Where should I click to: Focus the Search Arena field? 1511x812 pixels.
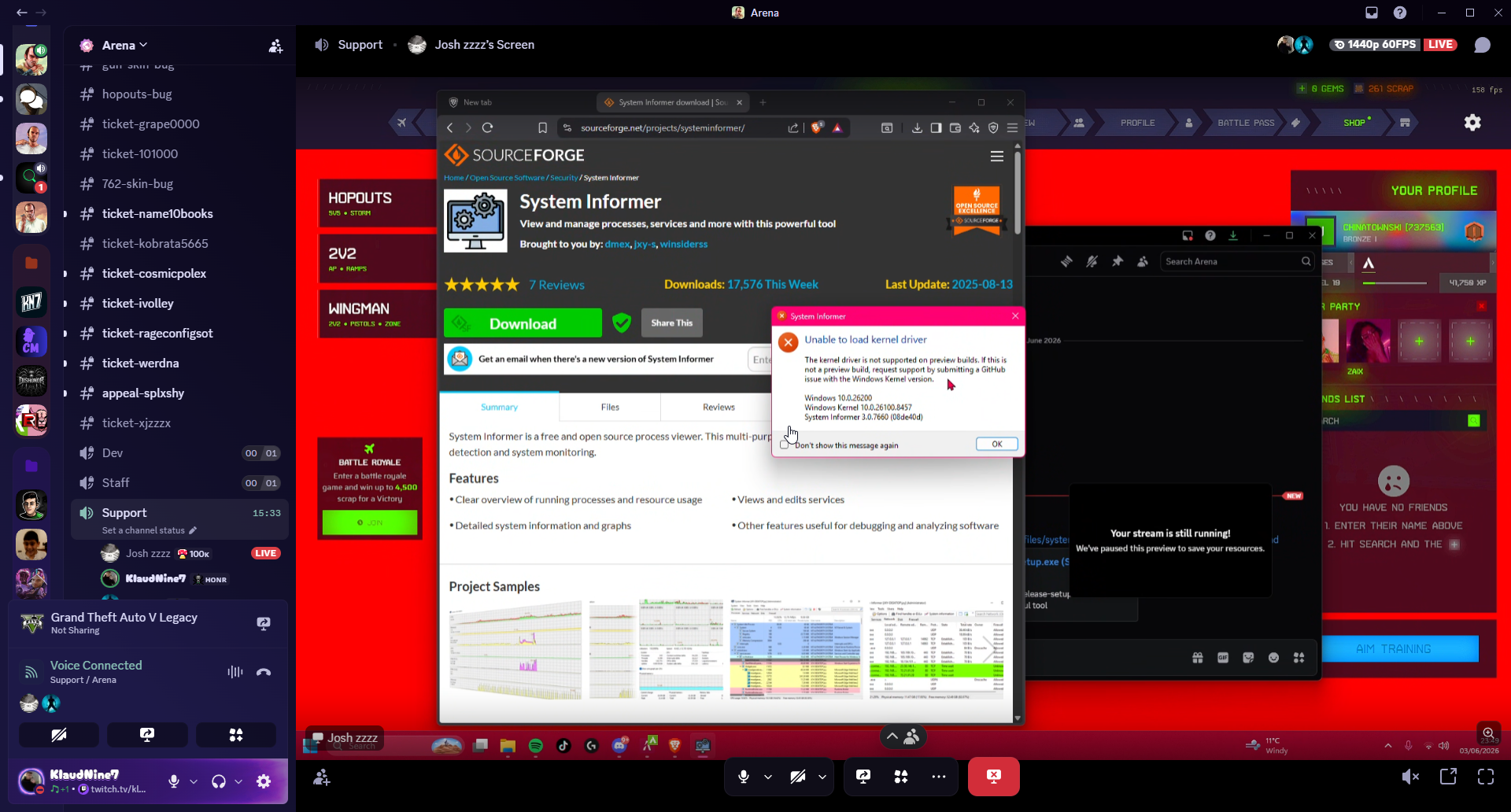point(1236,261)
